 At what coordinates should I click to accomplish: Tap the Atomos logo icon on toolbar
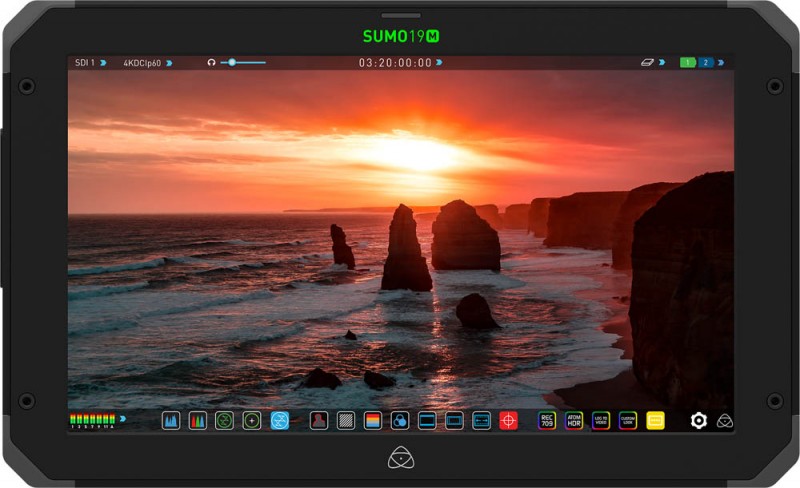pos(725,421)
